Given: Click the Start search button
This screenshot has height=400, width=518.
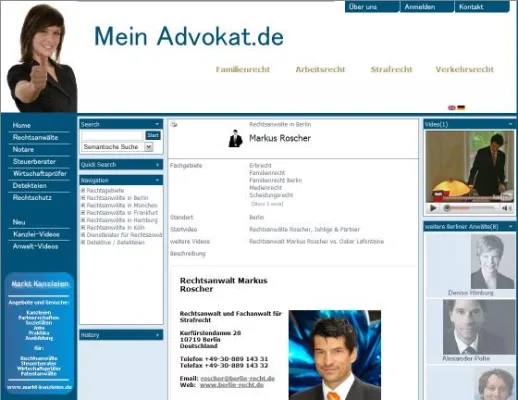Looking at the screenshot, I should pyautogui.click(x=153, y=135).
